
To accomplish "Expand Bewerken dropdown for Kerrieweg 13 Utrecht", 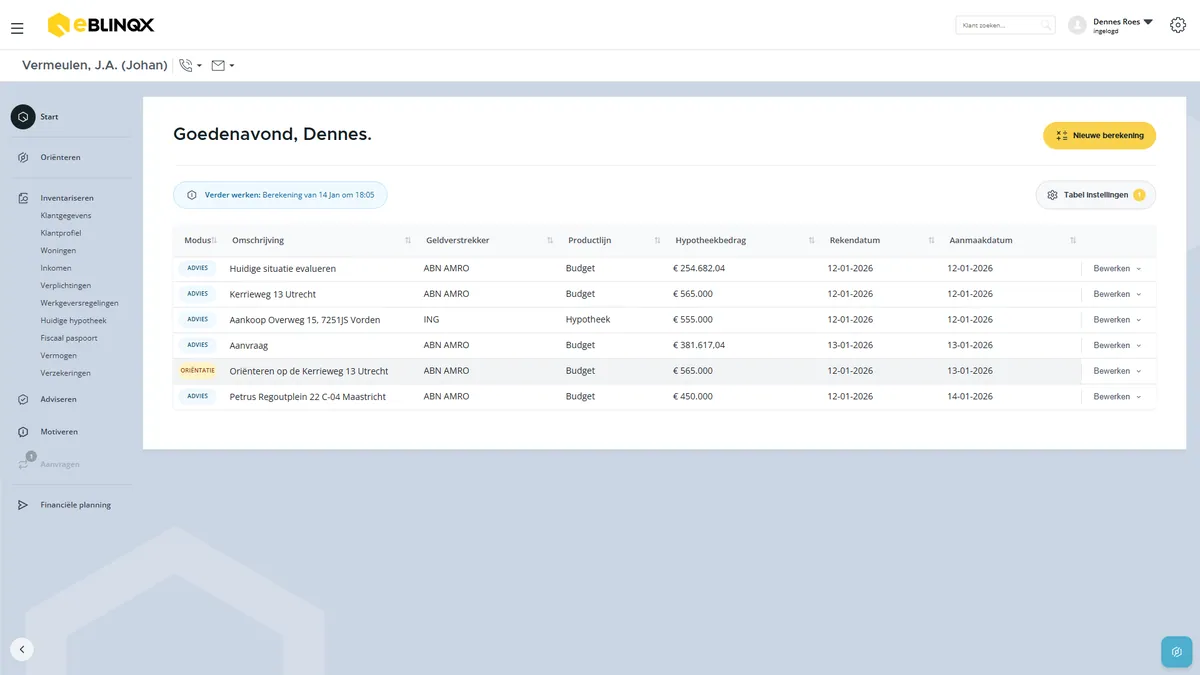I will 1139,294.
